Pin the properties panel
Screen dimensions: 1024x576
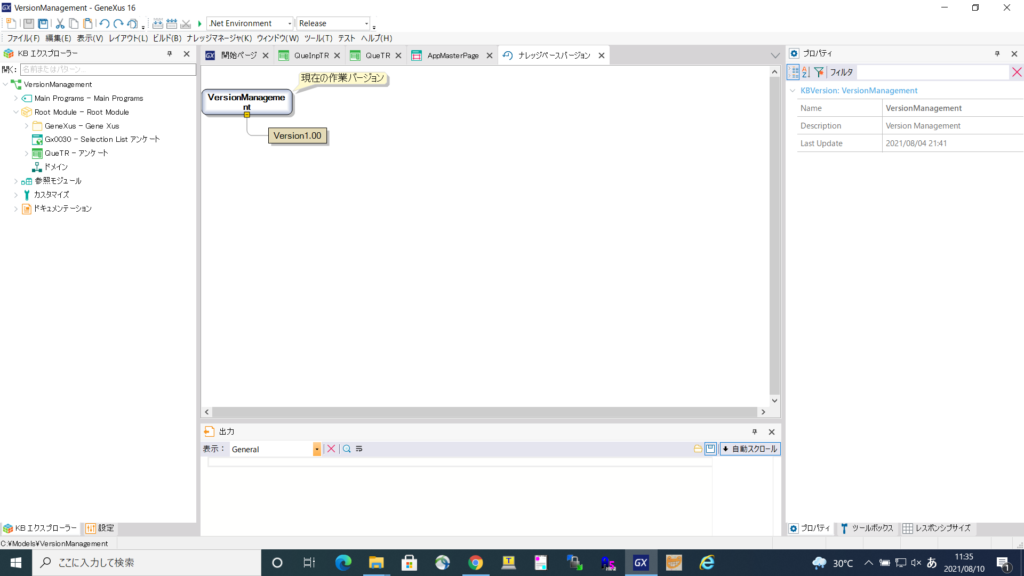click(x=997, y=54)
